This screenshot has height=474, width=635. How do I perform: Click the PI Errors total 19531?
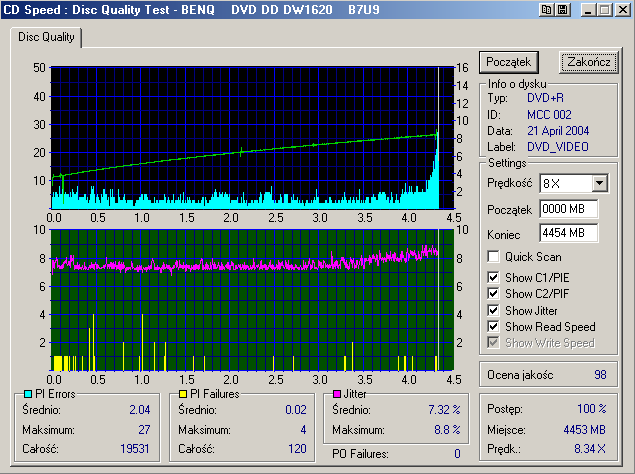coord(135,449)
